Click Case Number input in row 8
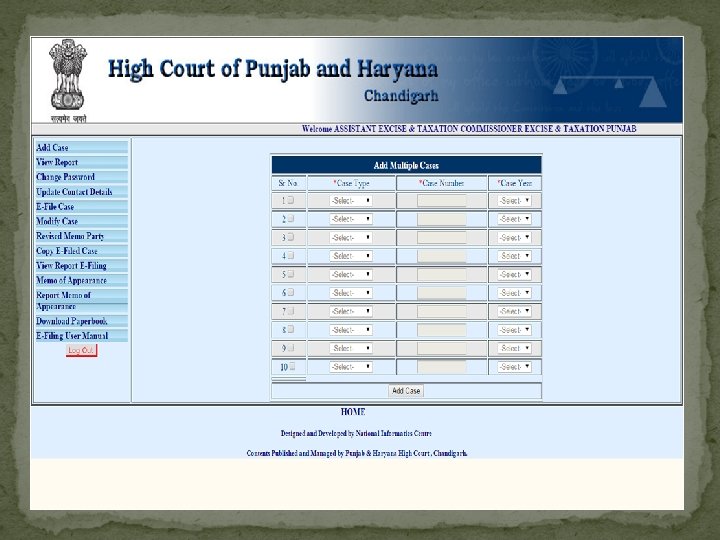The width and height of the screenshot is (720, 540). point(441,330)
